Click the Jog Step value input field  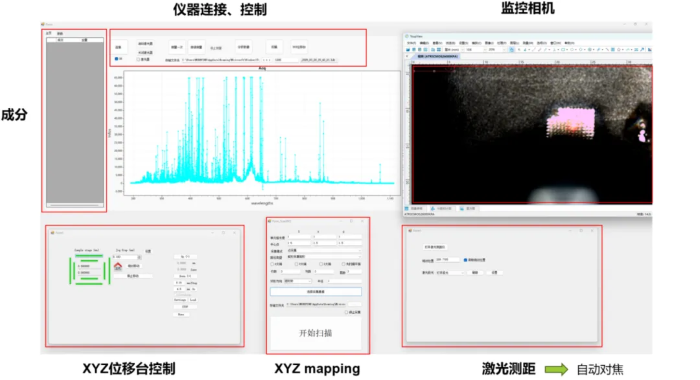(125, 257)
